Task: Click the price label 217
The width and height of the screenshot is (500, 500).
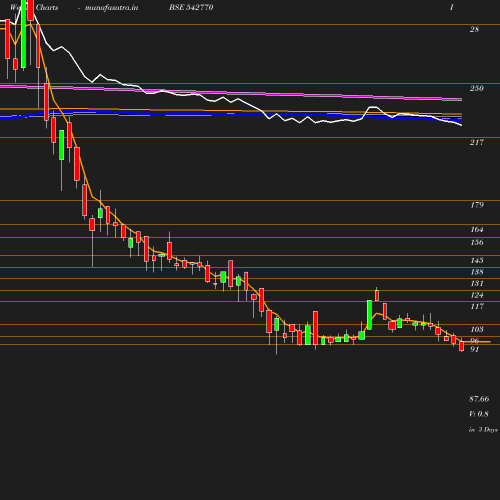Action: click(477, 142)
